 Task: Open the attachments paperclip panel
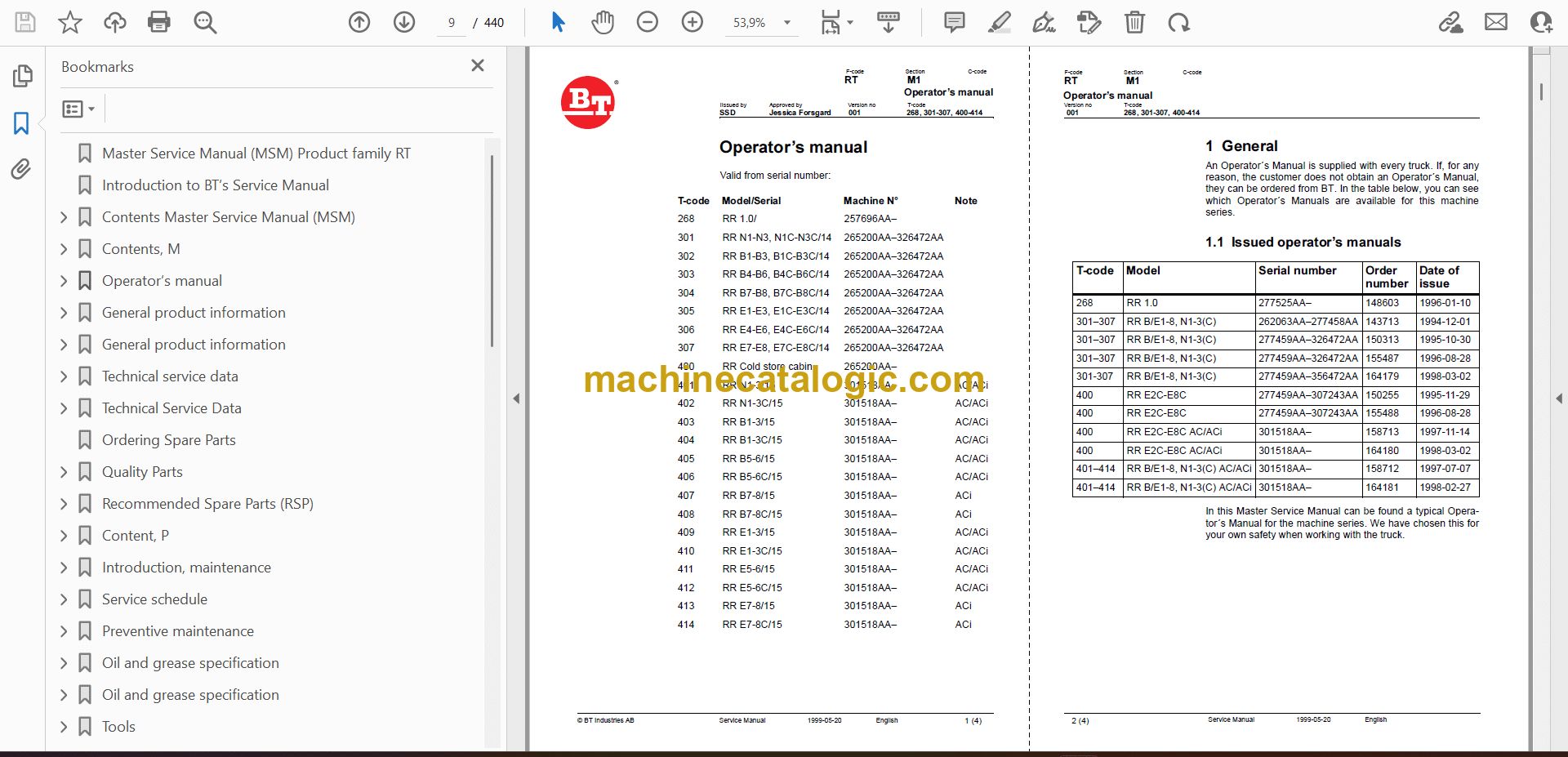(x=22, y=169)
